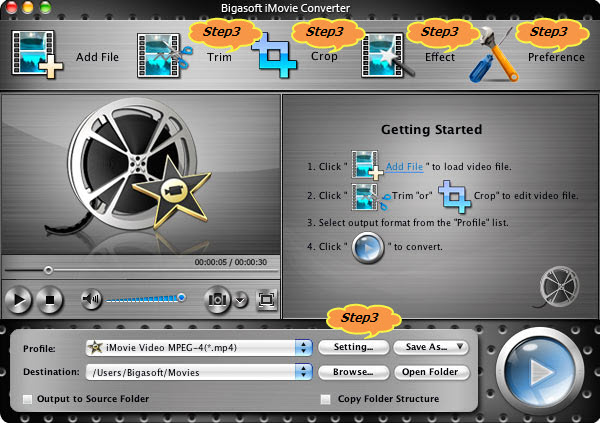Viewport: 600px width, 423px height.
Task: Click the blue Crop tool icon
Action: (274, 56)
